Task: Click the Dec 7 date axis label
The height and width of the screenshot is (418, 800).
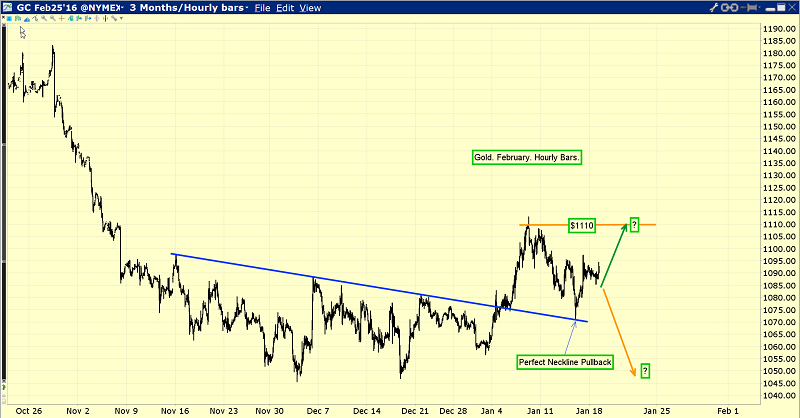Action: 318,411
